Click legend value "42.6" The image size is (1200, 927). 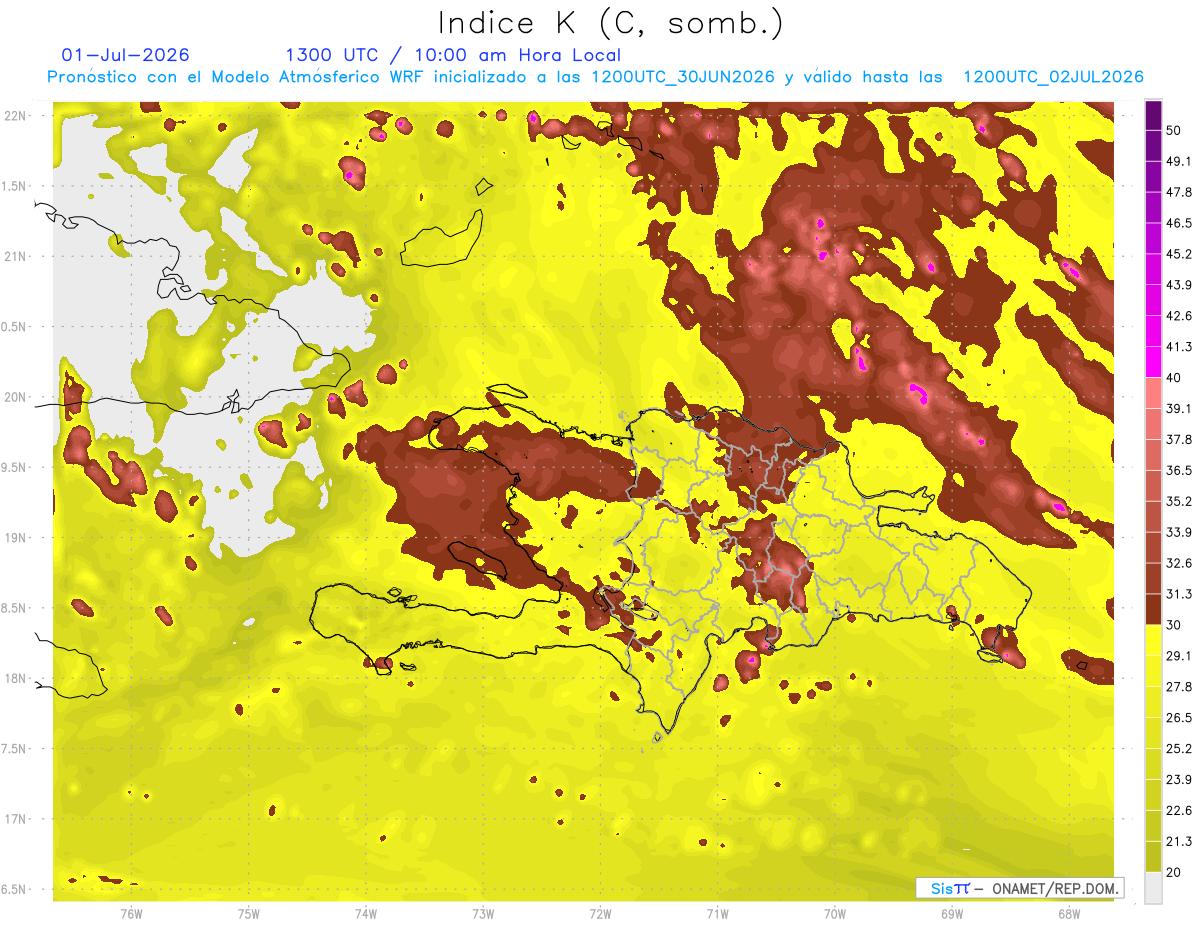[1179, 316]
